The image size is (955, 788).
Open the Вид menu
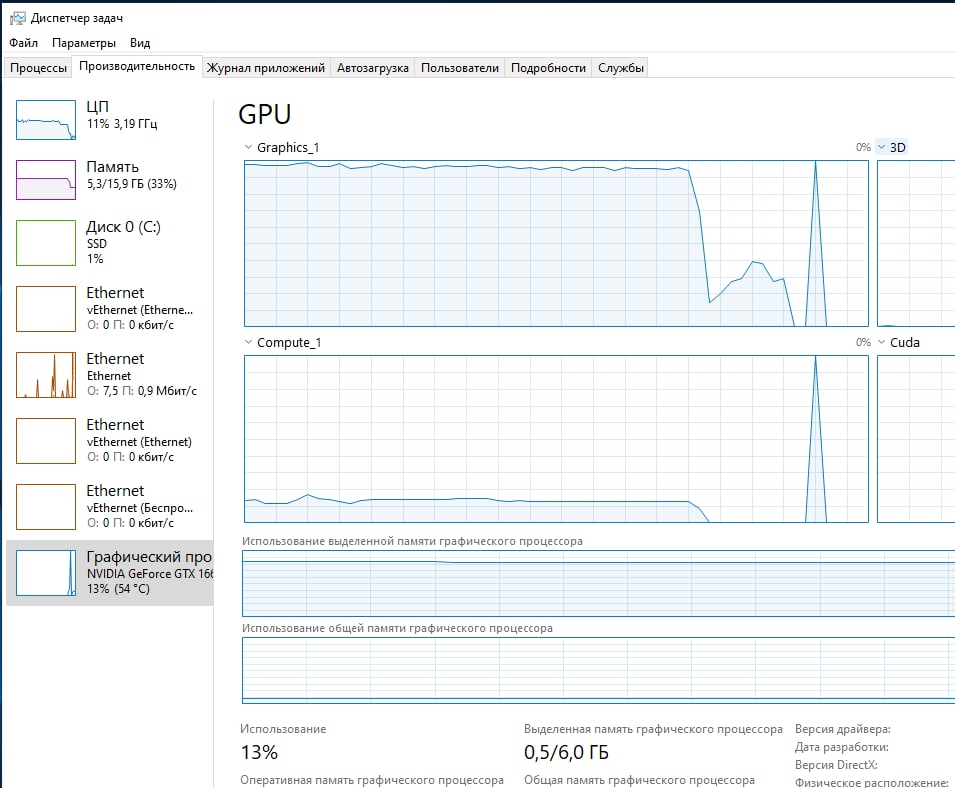pyautogui.click(x=139, y=43)
